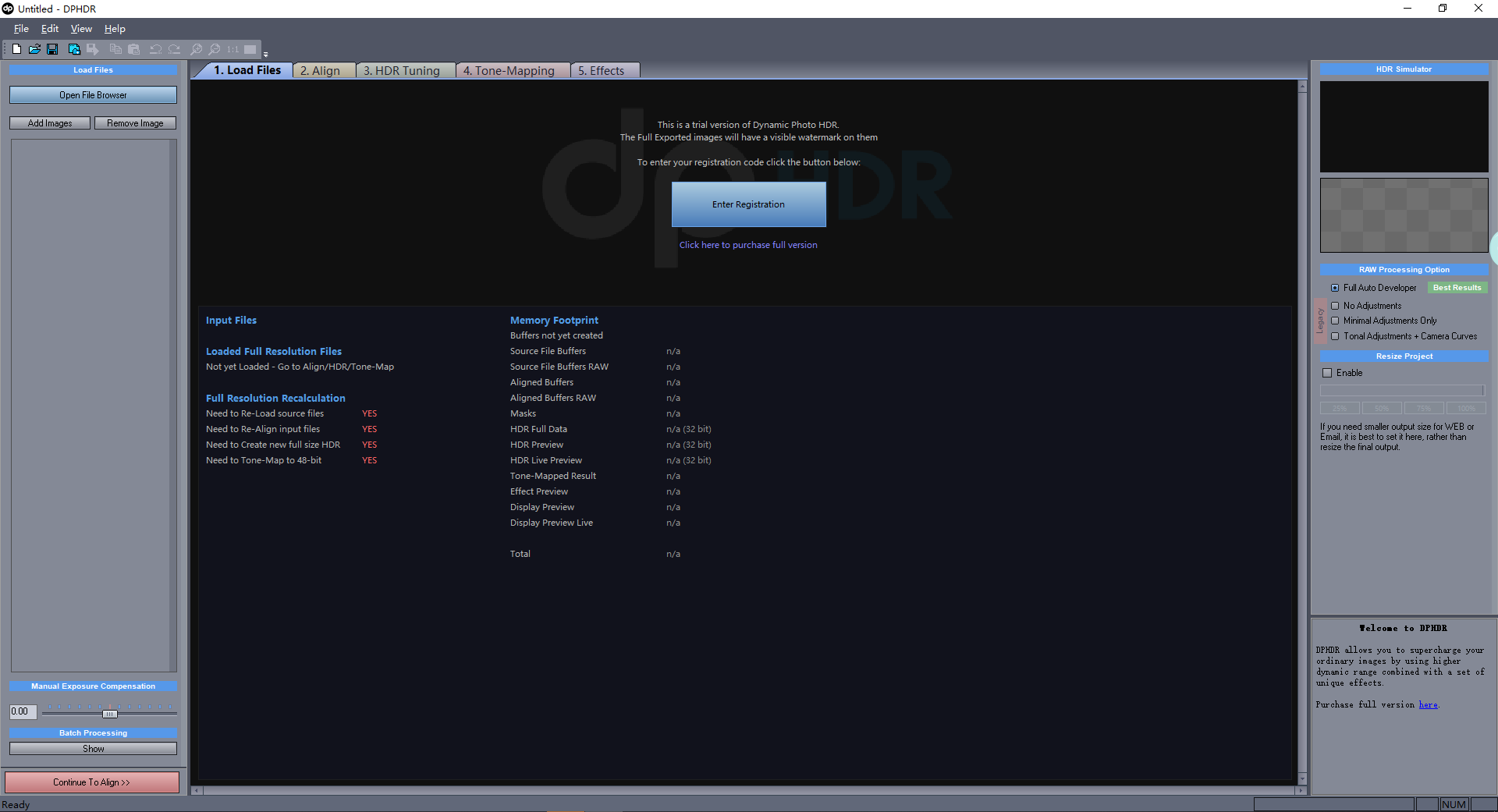
Task: Switch to the 1. Load Files tab
Action: point(247,70)
